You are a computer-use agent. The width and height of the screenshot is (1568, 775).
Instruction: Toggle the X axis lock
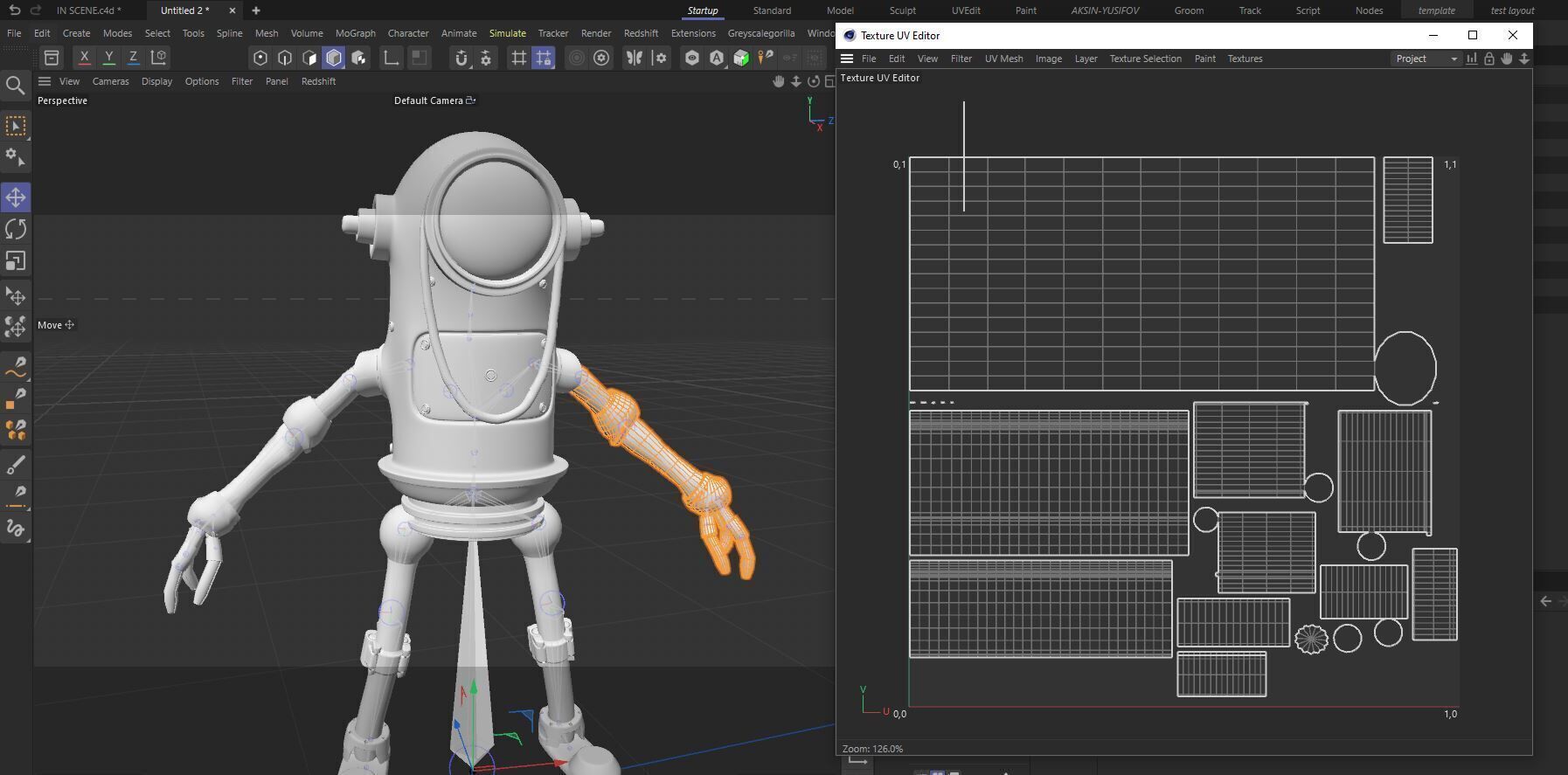click(x=84, y=58)
